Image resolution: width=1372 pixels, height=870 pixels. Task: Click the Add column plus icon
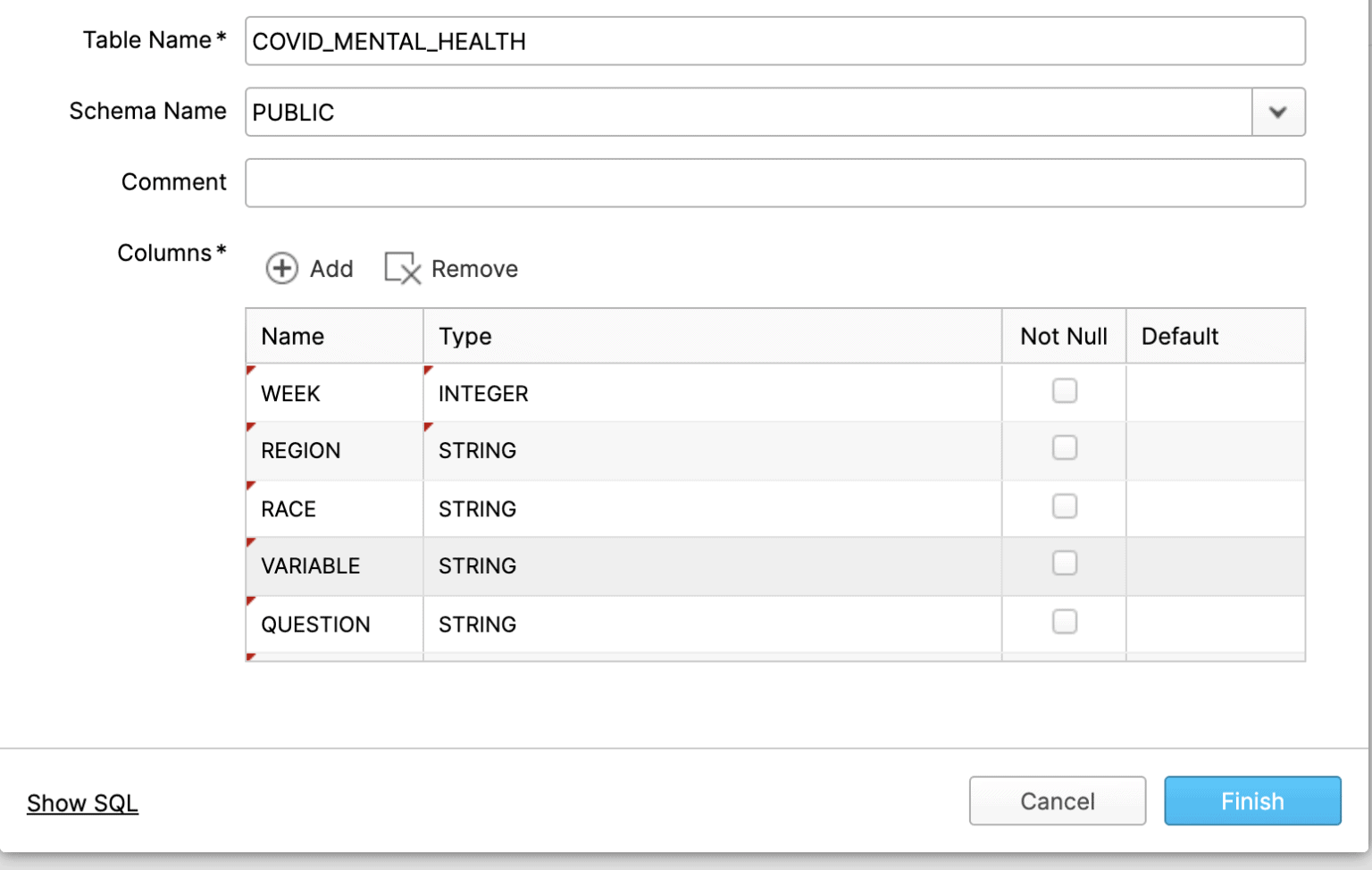(x=281, y=268)
